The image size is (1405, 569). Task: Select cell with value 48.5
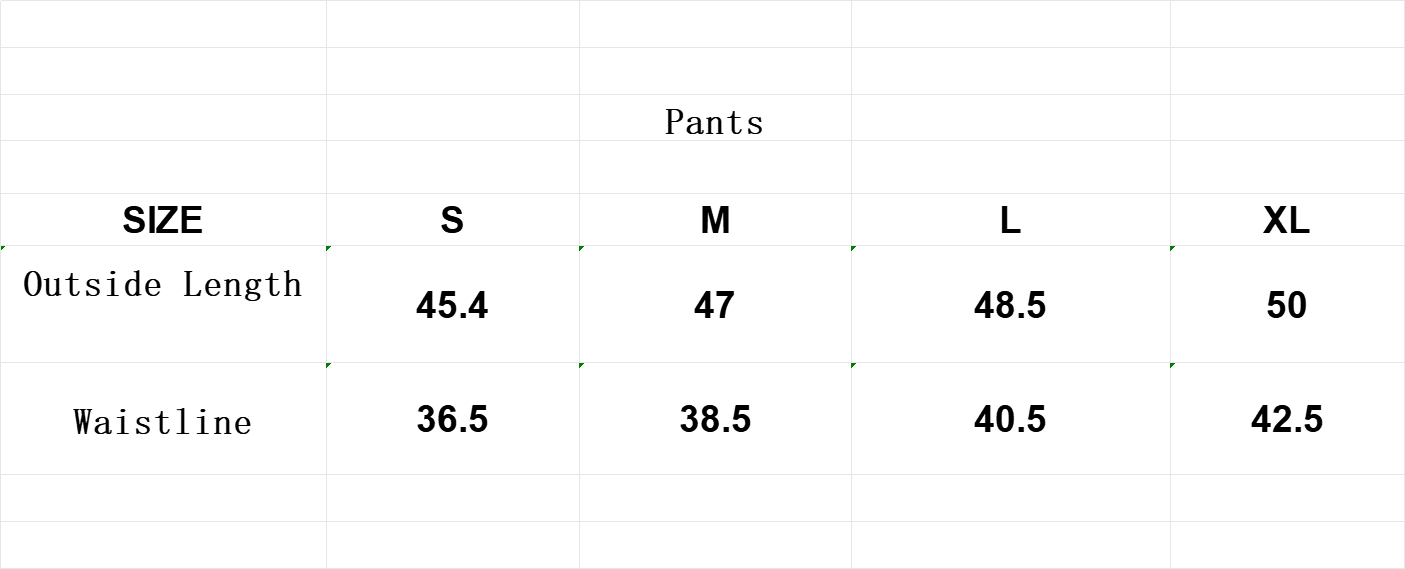[x=1010, y=304]
